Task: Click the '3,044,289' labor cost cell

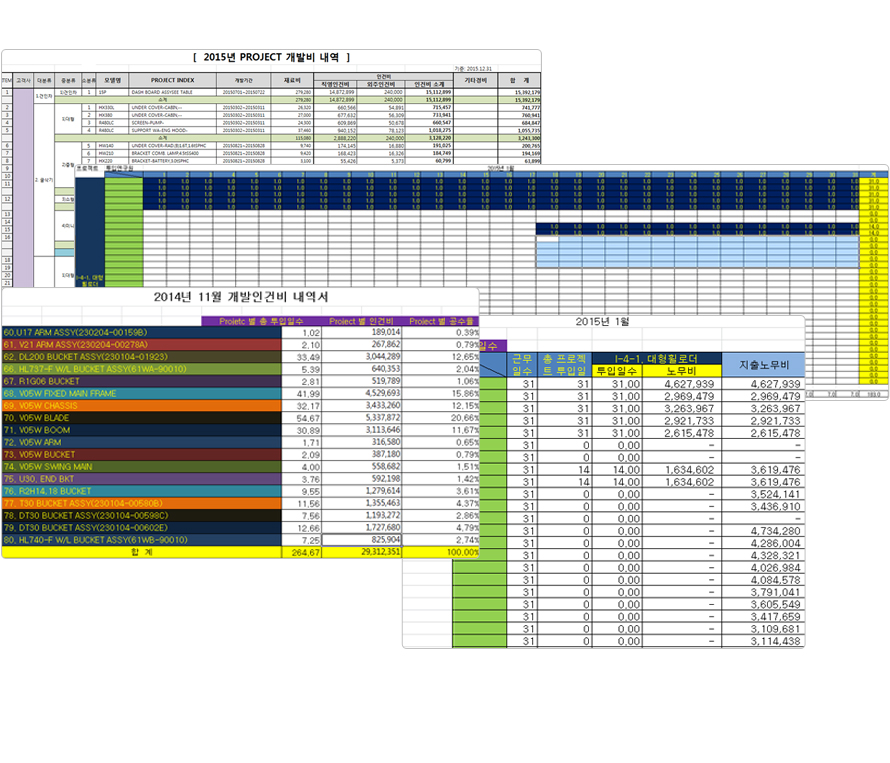Action: (x=362, y=357)
